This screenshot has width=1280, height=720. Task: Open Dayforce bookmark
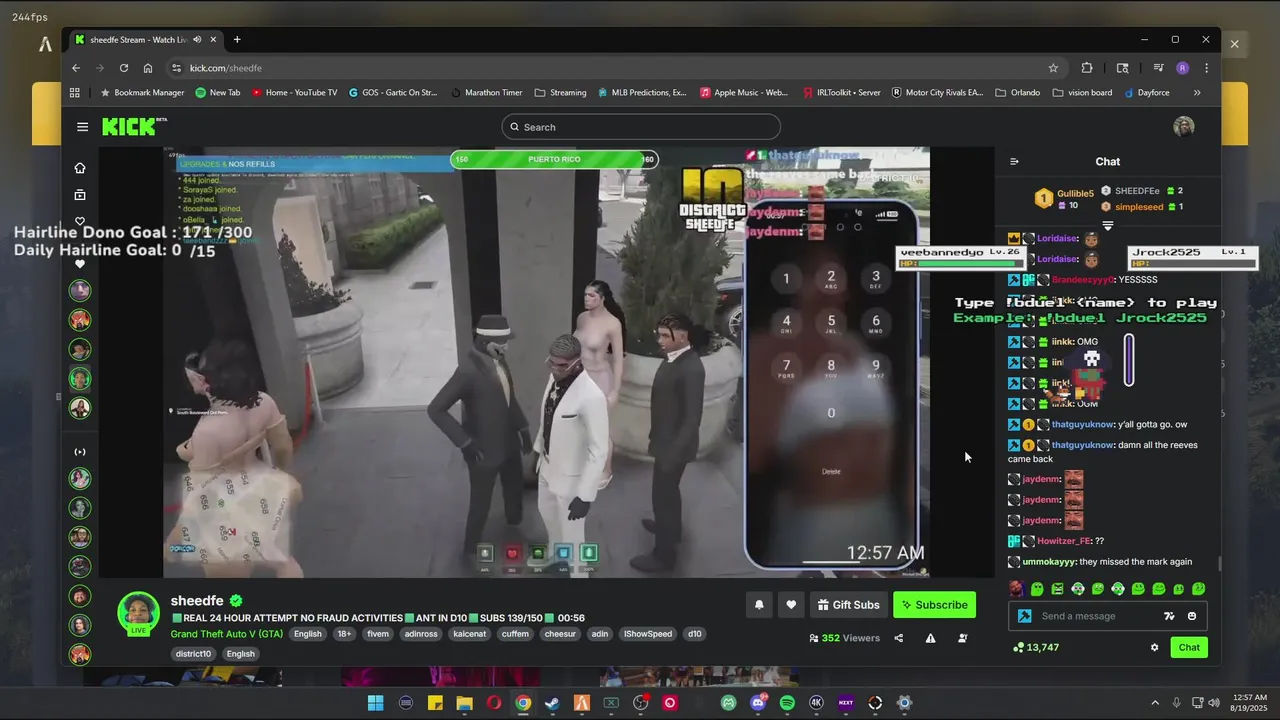point(1147,92)
